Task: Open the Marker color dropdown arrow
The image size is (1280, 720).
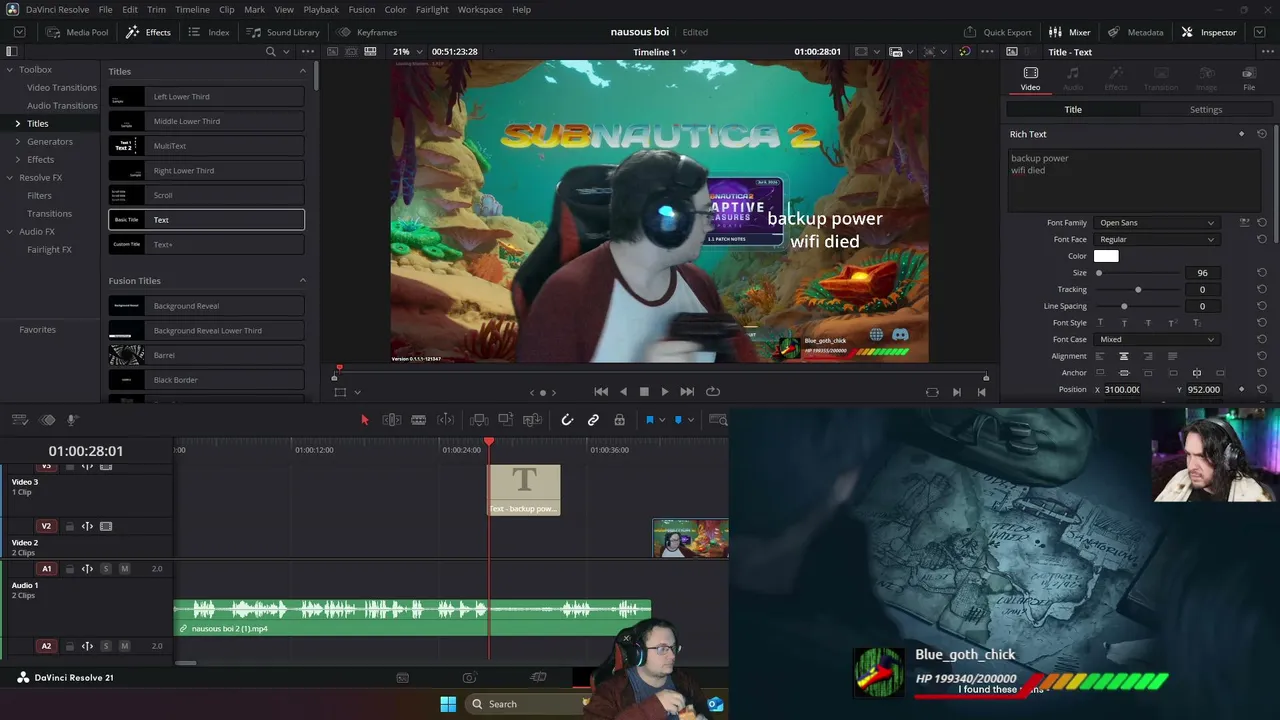Action: coord(690,420)
